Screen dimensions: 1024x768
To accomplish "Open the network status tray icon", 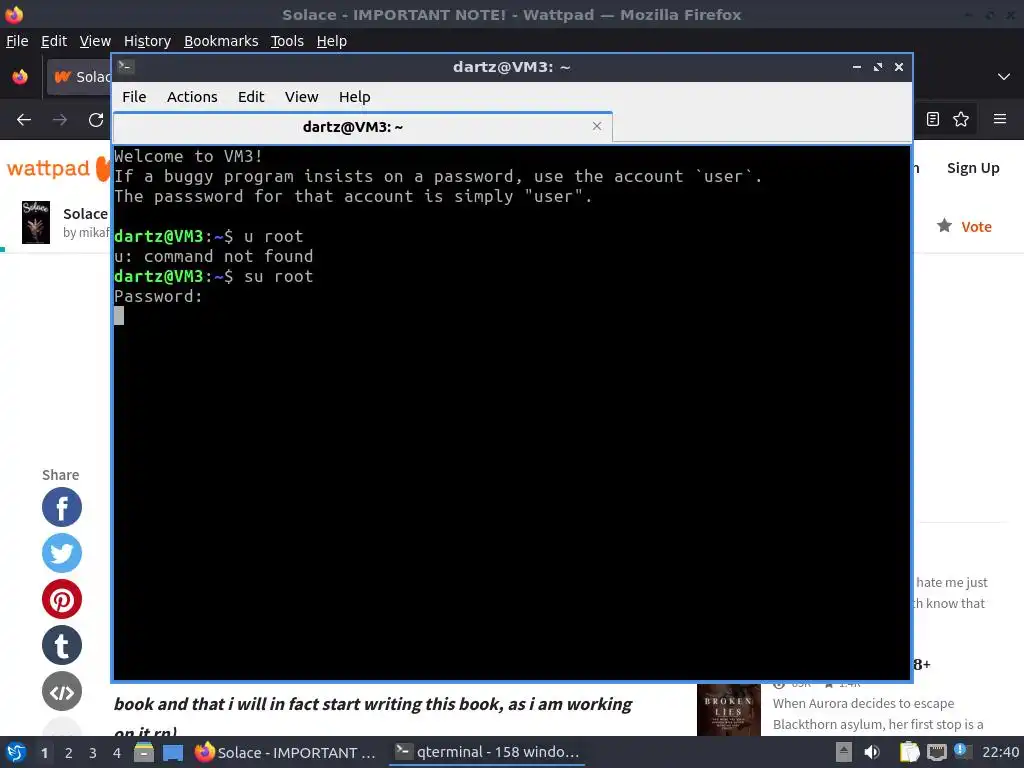I will 936,752.
